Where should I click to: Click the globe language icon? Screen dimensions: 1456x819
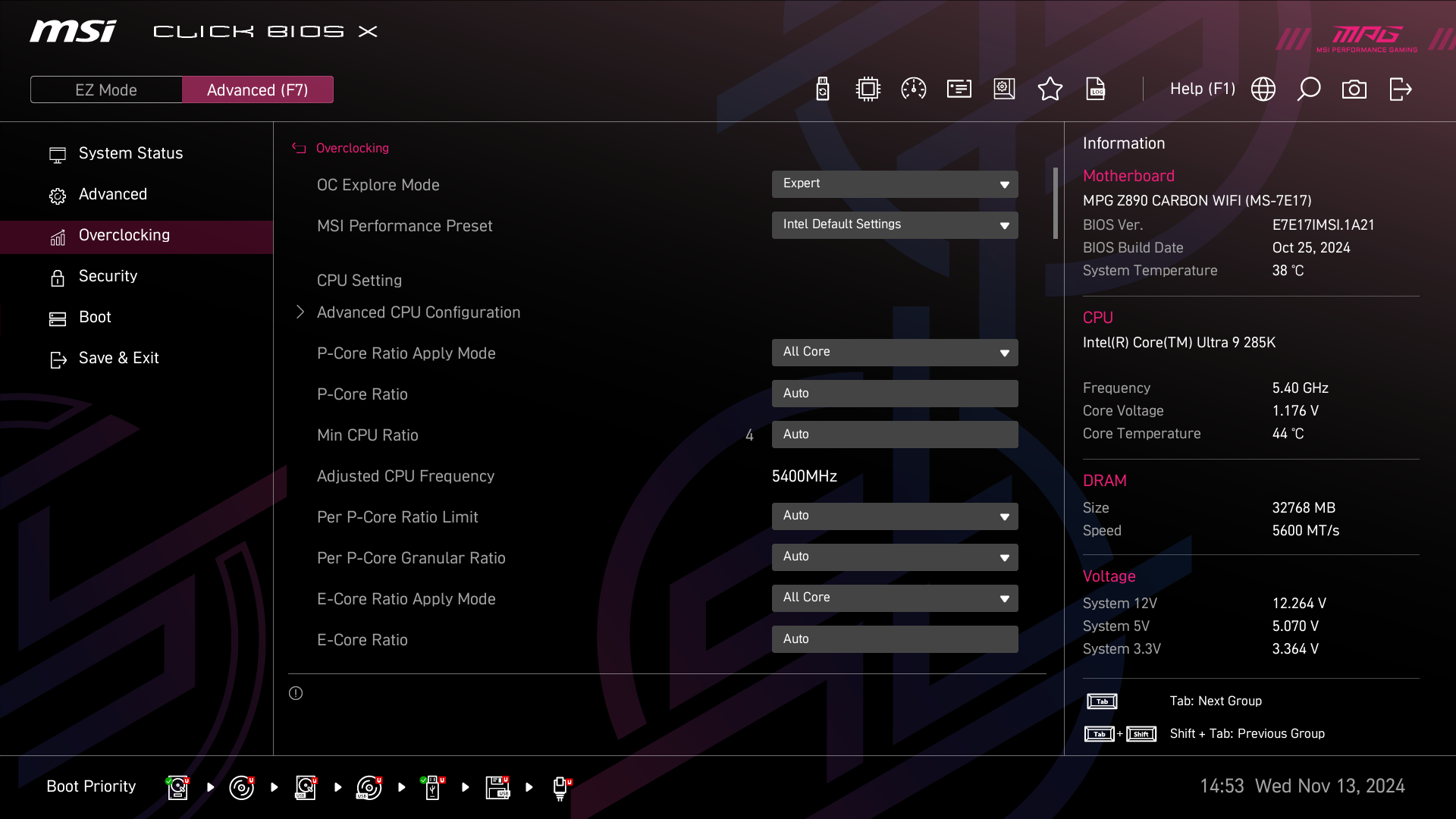tap(1263, 89)
